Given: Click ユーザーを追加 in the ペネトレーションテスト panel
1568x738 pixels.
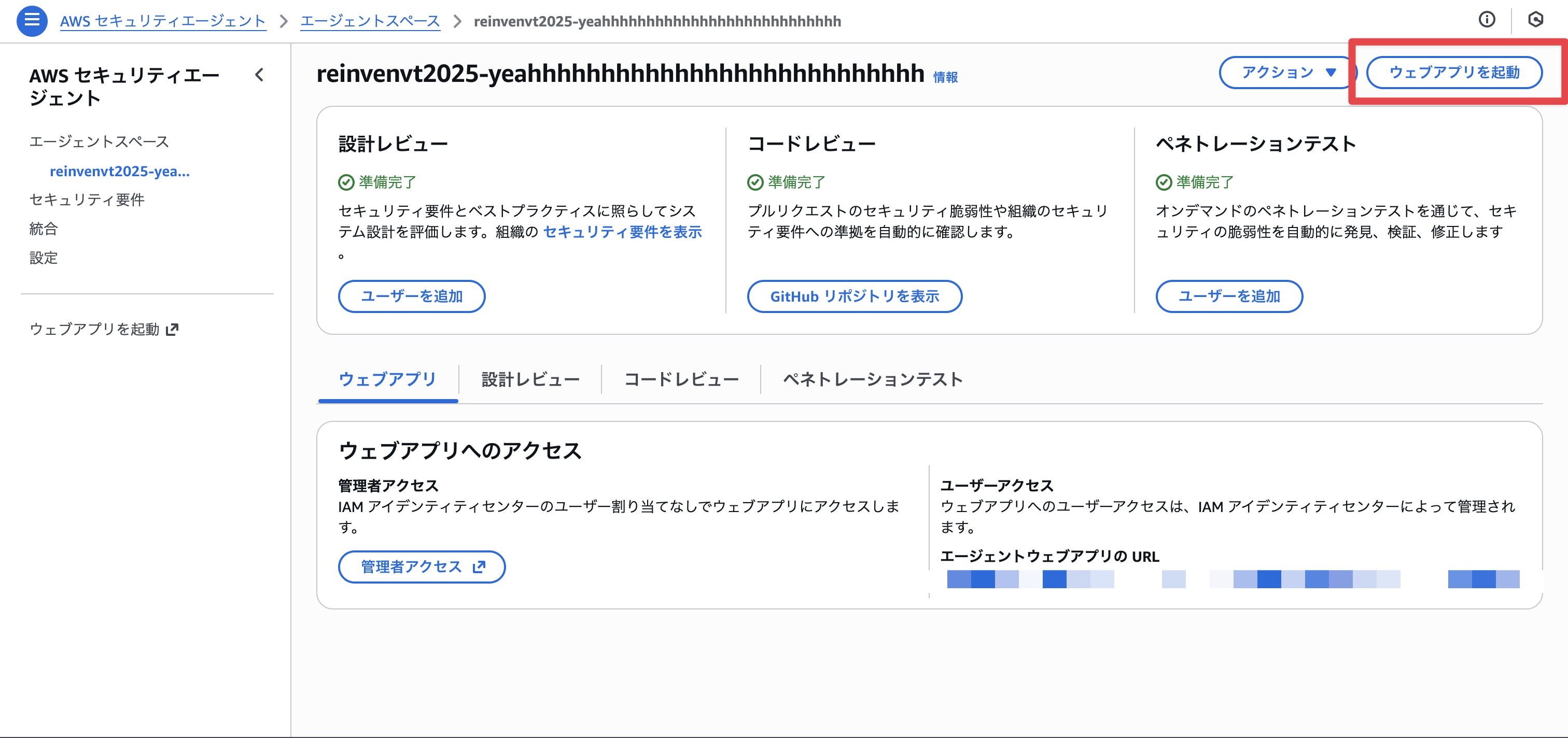Looking at the screenshot, I should click(x=1229, y=296).
